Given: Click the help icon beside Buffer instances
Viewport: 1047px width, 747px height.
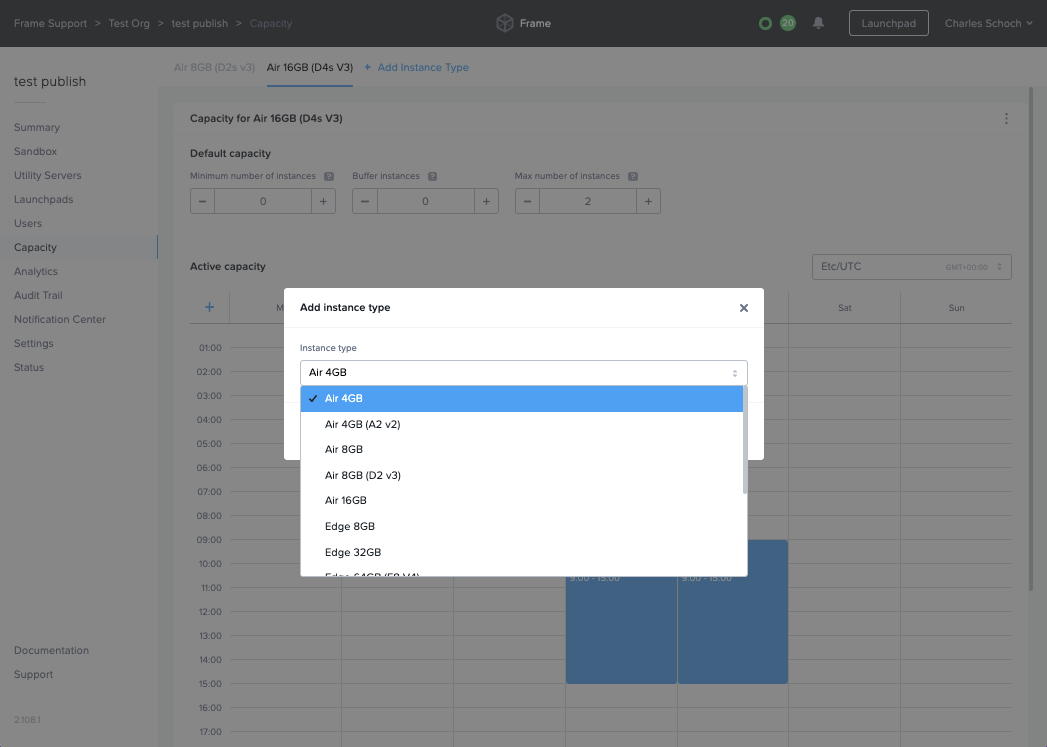Looking at the screenshot, I should 430,176.
